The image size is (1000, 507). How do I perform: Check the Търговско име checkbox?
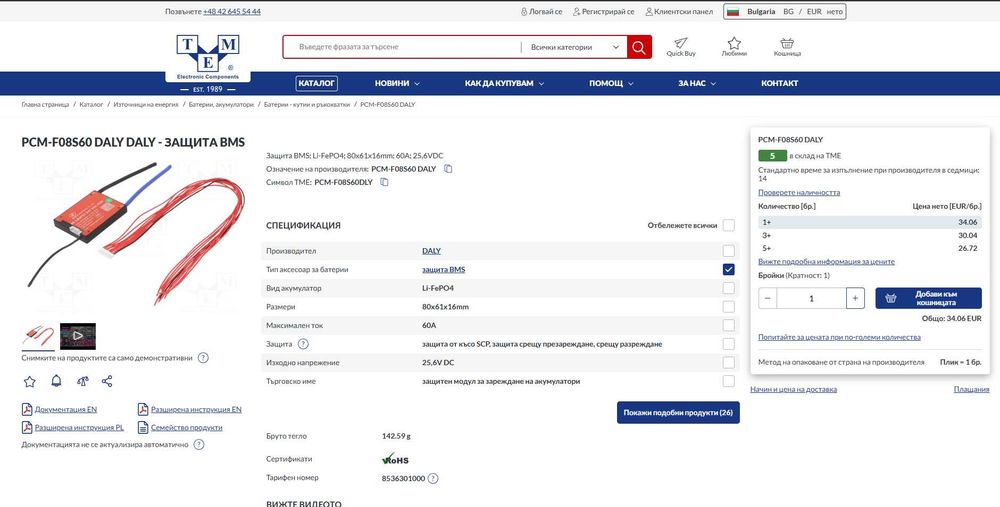tap(728, 381)
